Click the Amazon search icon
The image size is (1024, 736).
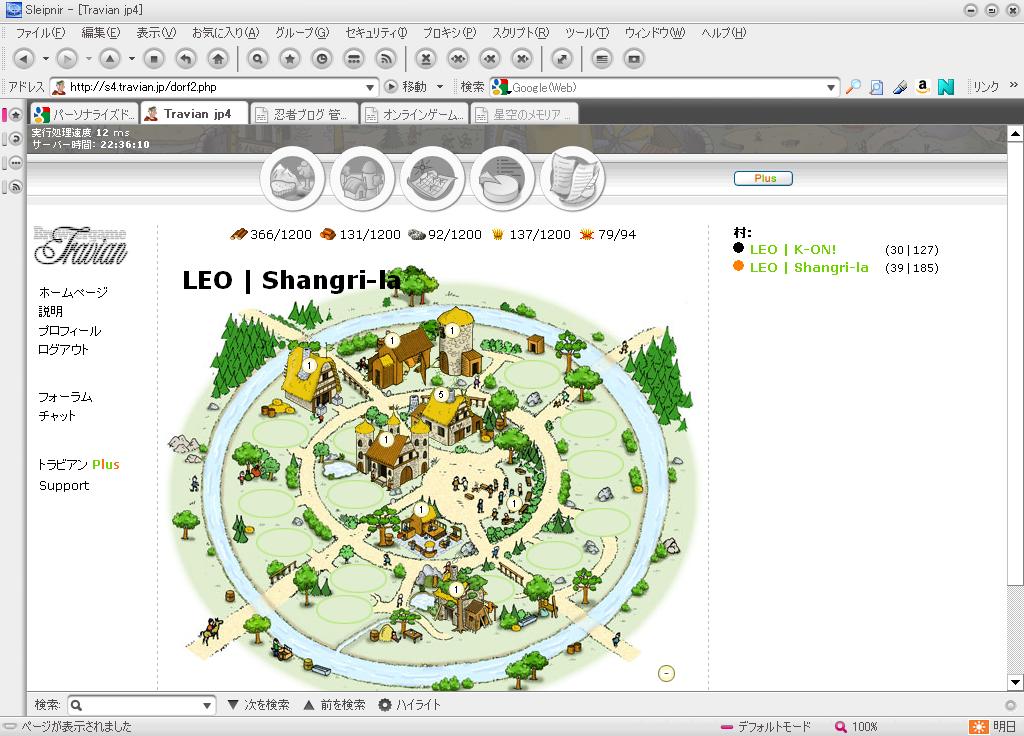[922, 87]
